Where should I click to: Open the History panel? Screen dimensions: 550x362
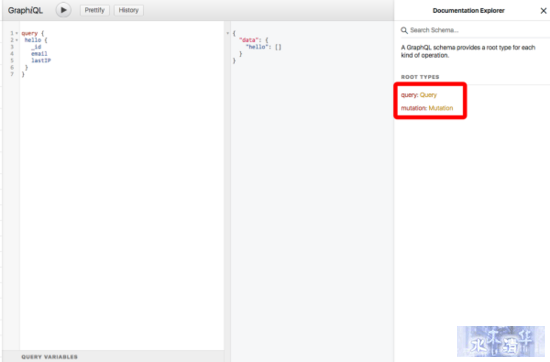128,10
